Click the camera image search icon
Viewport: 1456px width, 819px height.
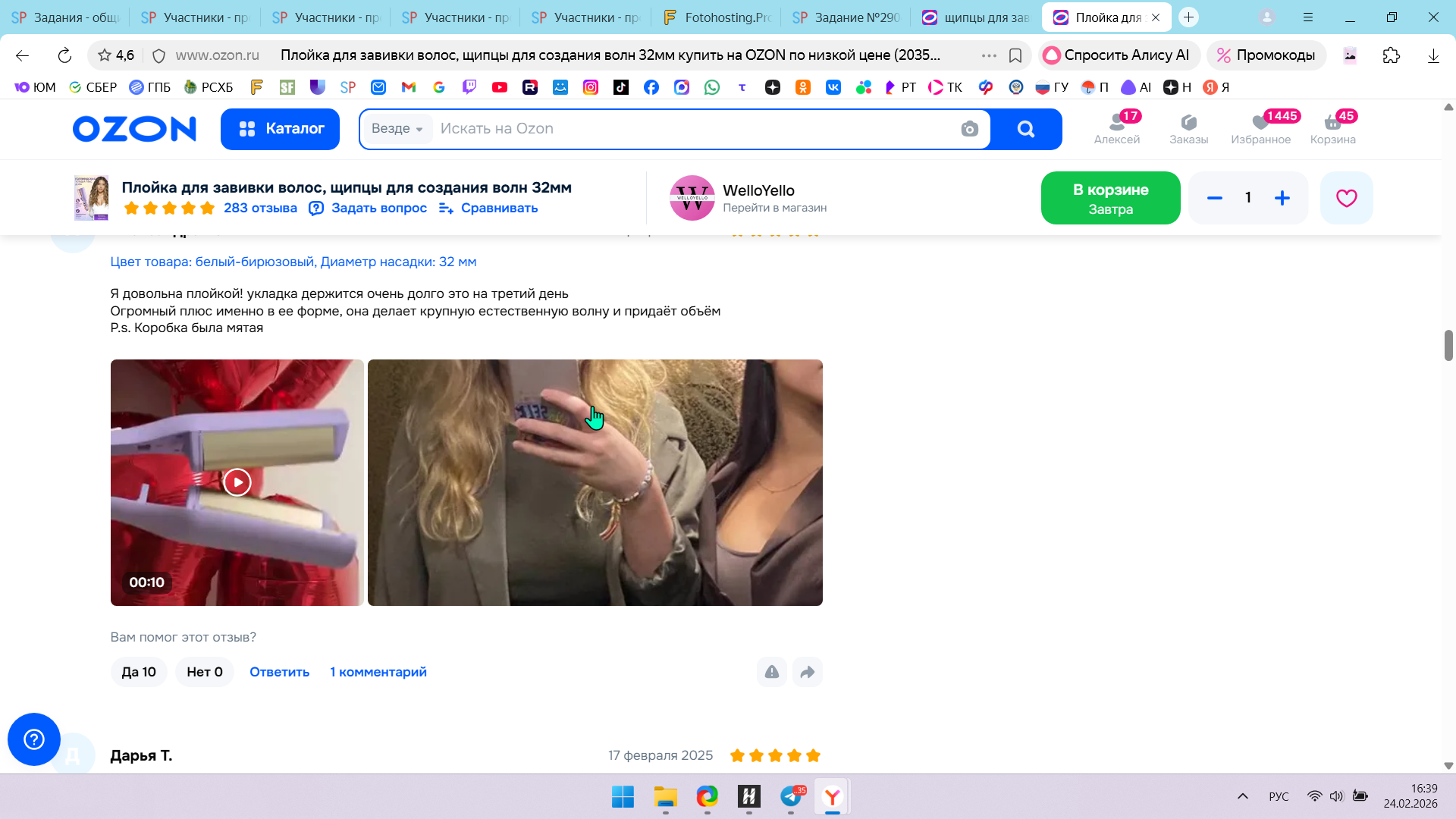(x=969, y=129)
